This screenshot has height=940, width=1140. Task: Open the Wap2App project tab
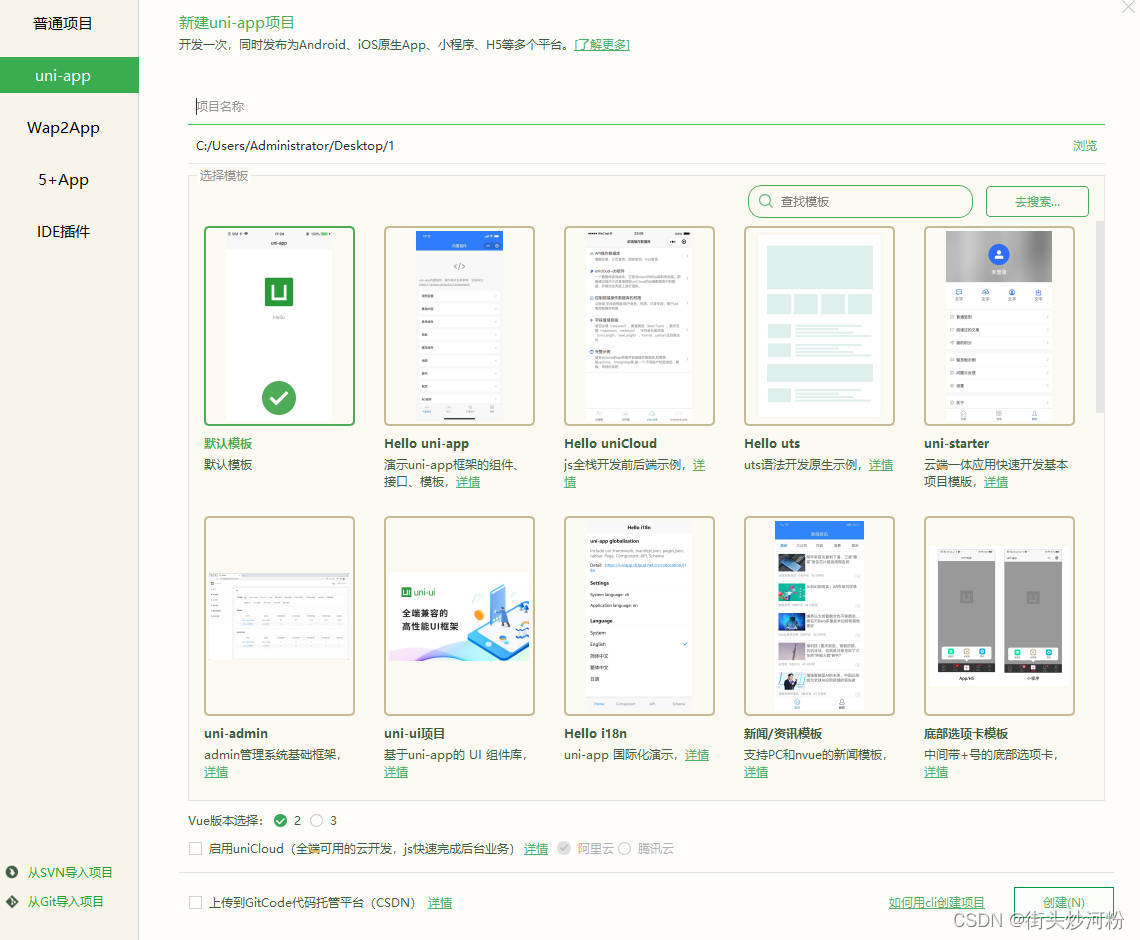[x=63, y=128]
